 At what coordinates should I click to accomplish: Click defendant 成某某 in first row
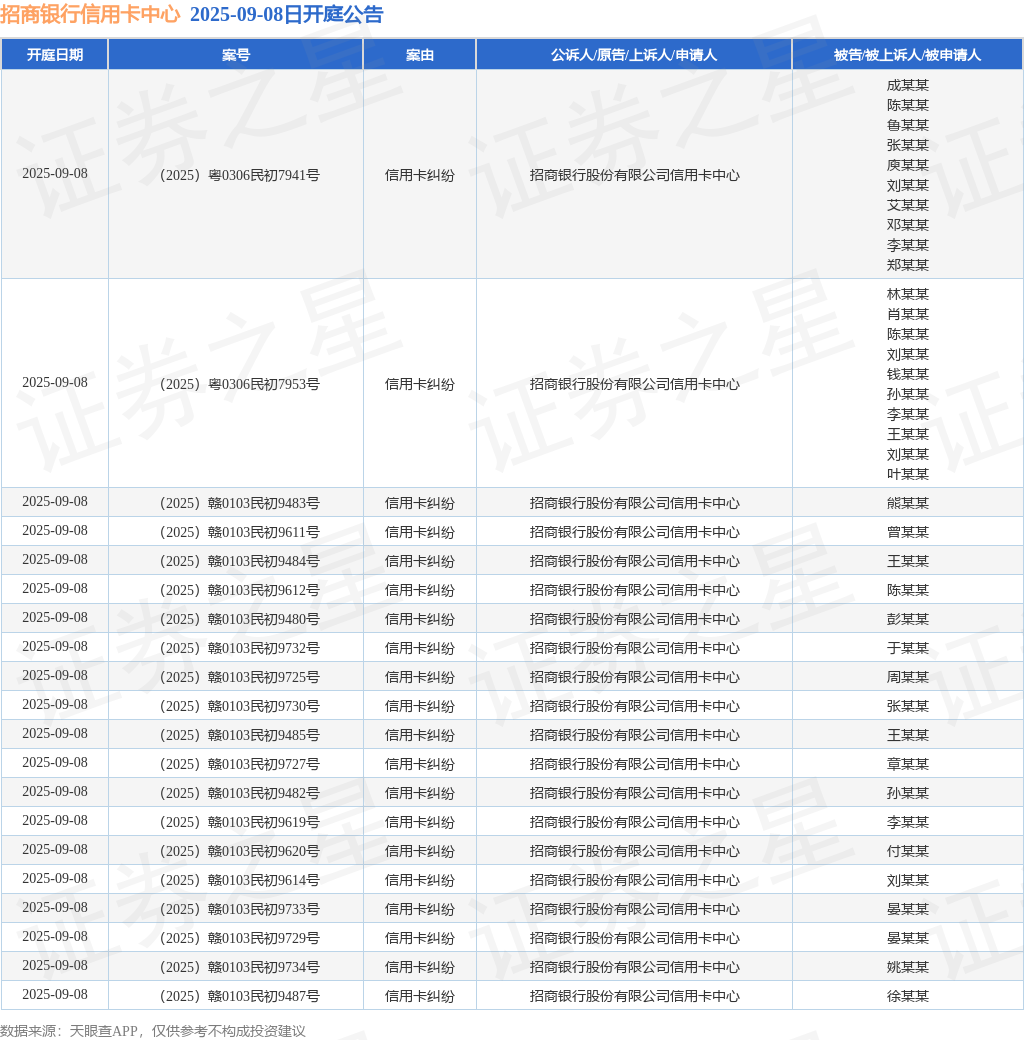tap(907, 85)
